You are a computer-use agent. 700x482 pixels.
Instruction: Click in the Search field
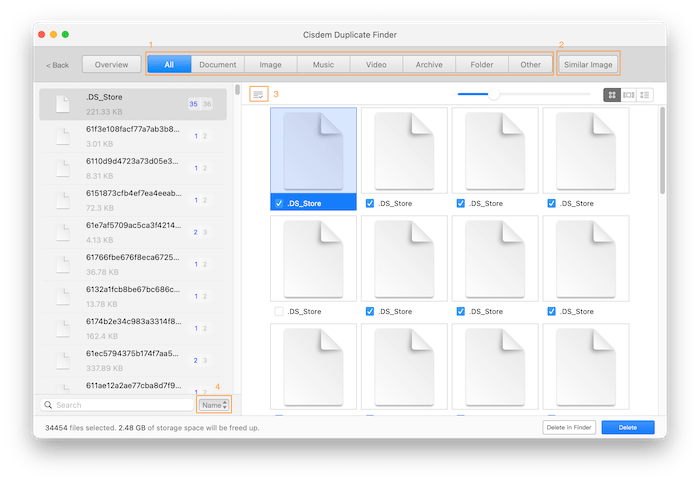[117, 405]
